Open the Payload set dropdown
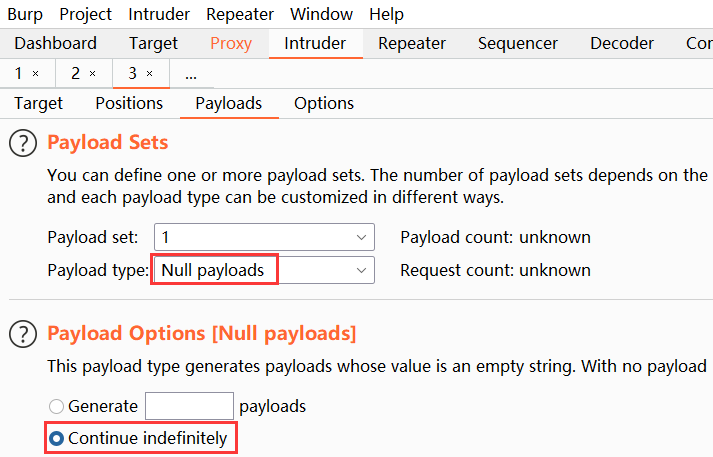The image size is (713, 457). [264, 237]
